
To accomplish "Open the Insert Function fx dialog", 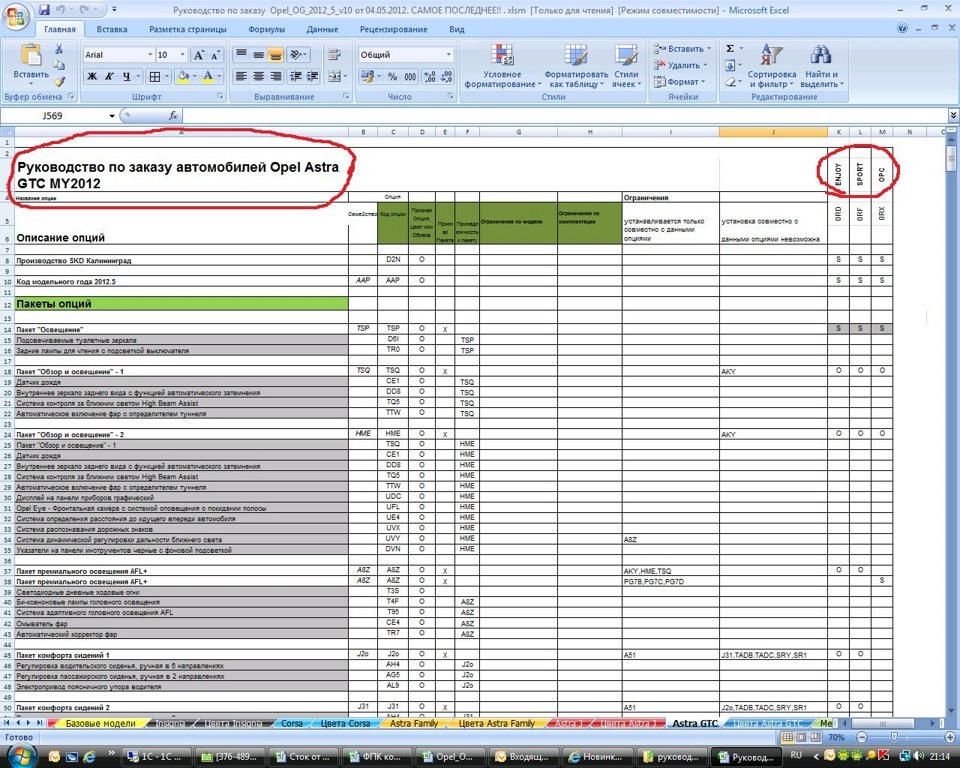I will pos(173,115).
